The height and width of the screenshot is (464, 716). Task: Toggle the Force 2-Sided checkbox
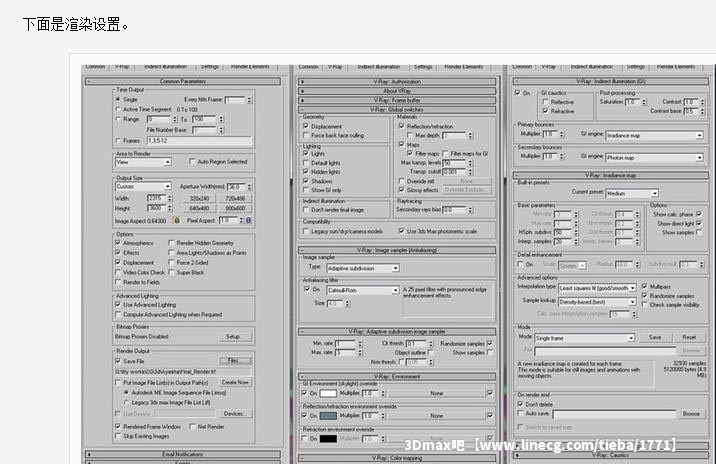click(x=171, y=263)
